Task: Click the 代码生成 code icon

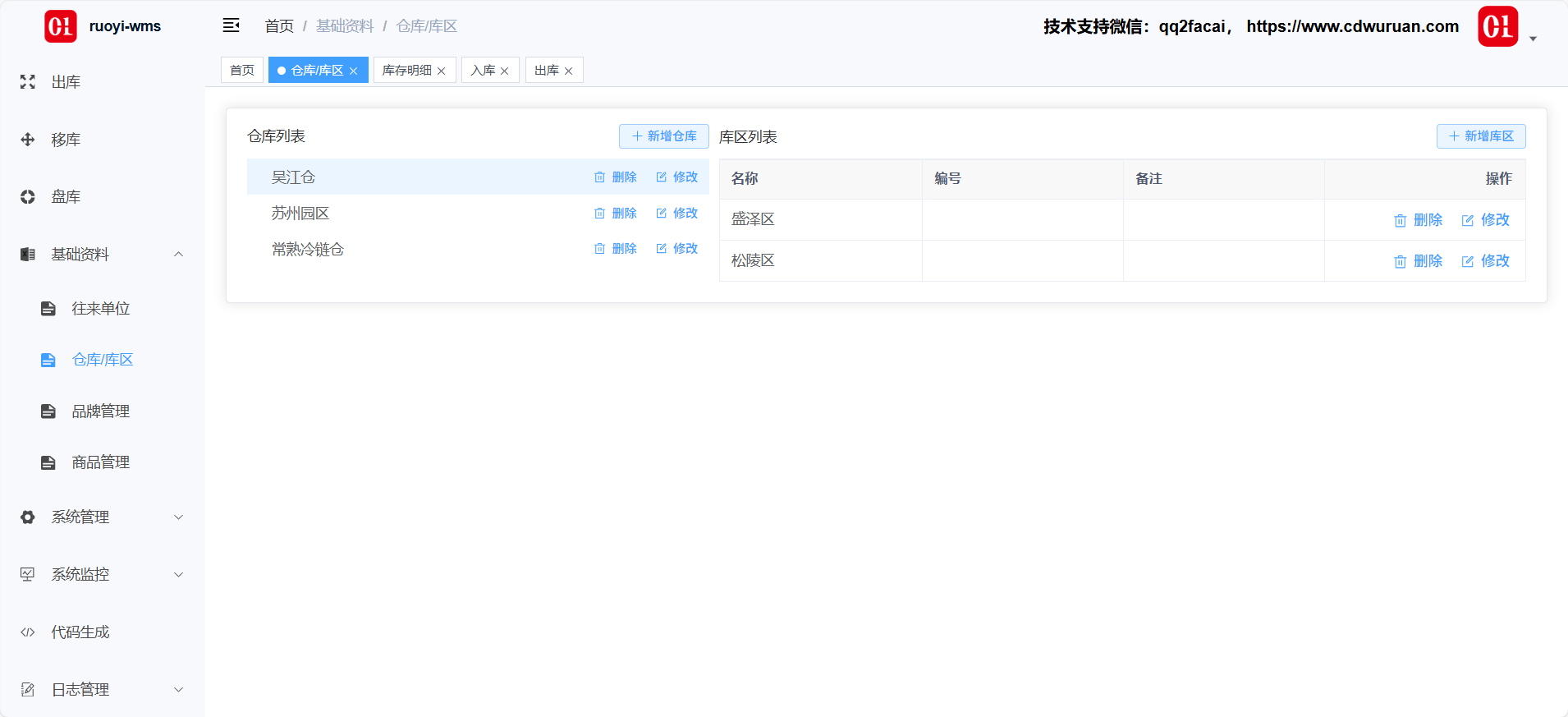Action: tap(28, 632)
